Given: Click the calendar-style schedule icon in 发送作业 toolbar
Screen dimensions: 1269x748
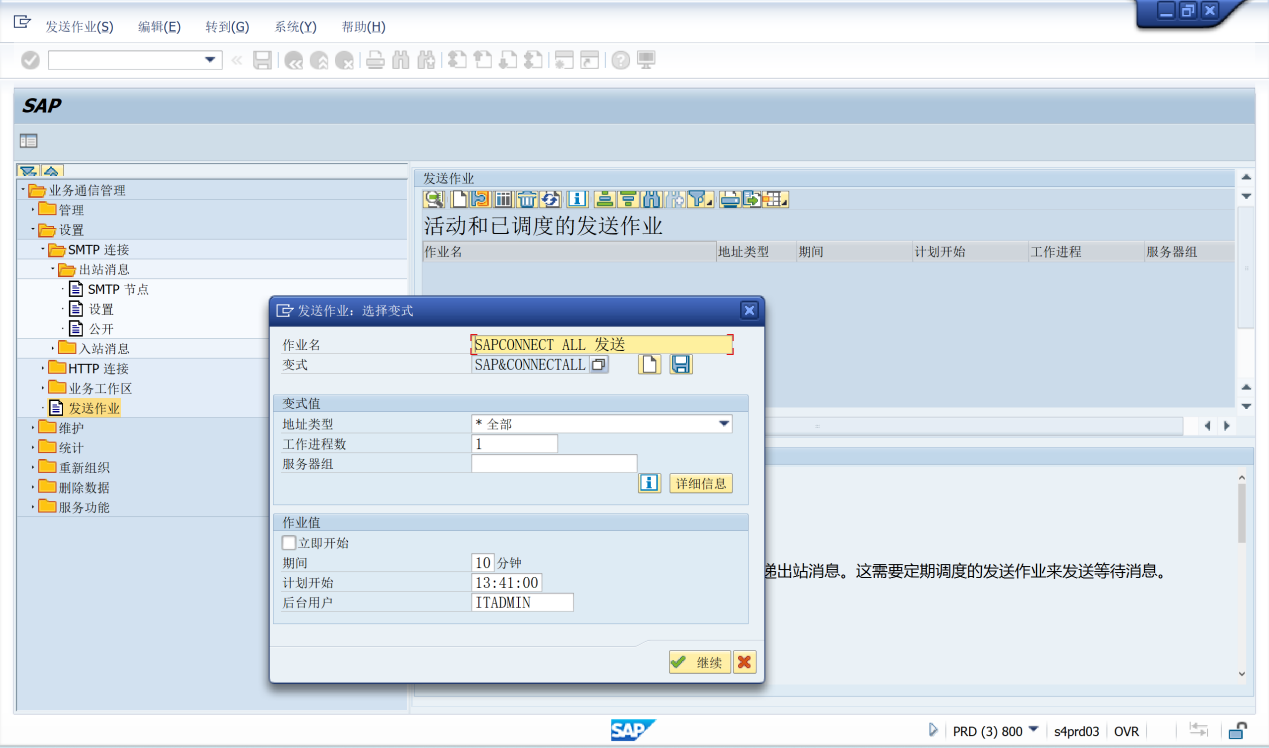Looking at the screenshot, I should click(504, 199).
